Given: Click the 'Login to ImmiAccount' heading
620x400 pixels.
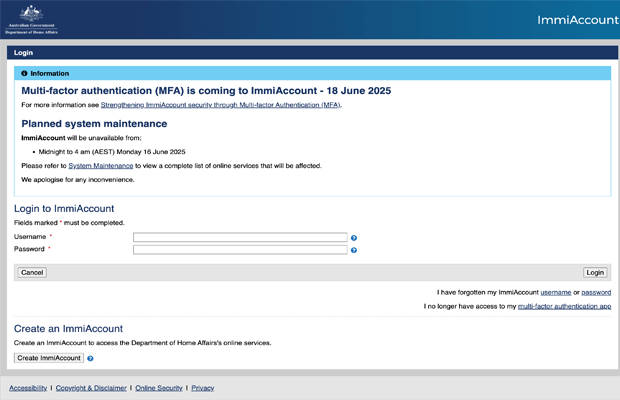Looking at the screenshot, I should click(x=64, y=208).
